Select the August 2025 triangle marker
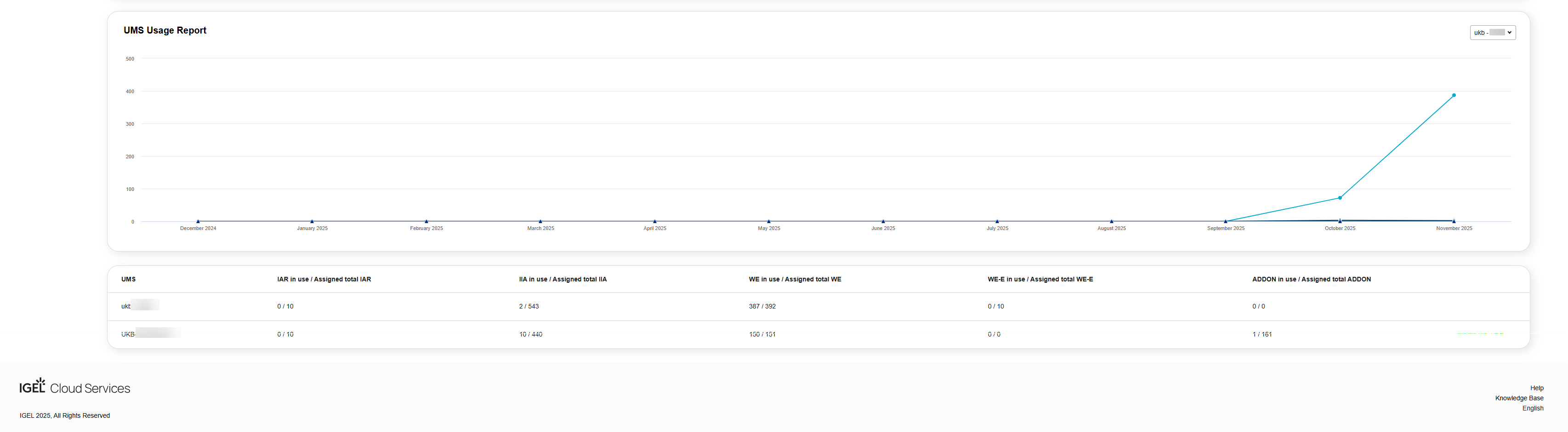 tap(1112, 221)
